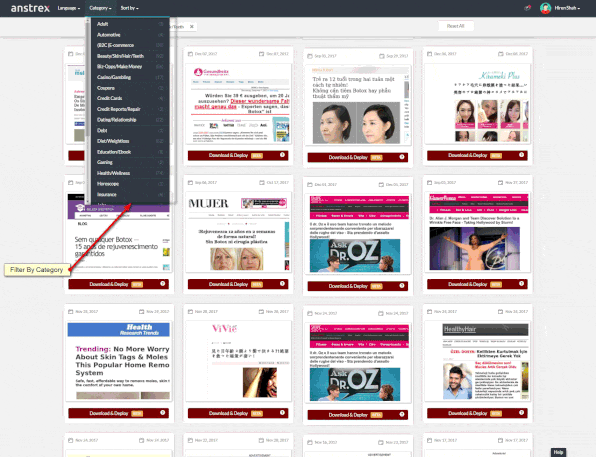Click last-seen calendar icon on Kirameki Plus card
Viewport: 596px width, 457px height.
tap(501, 54)
